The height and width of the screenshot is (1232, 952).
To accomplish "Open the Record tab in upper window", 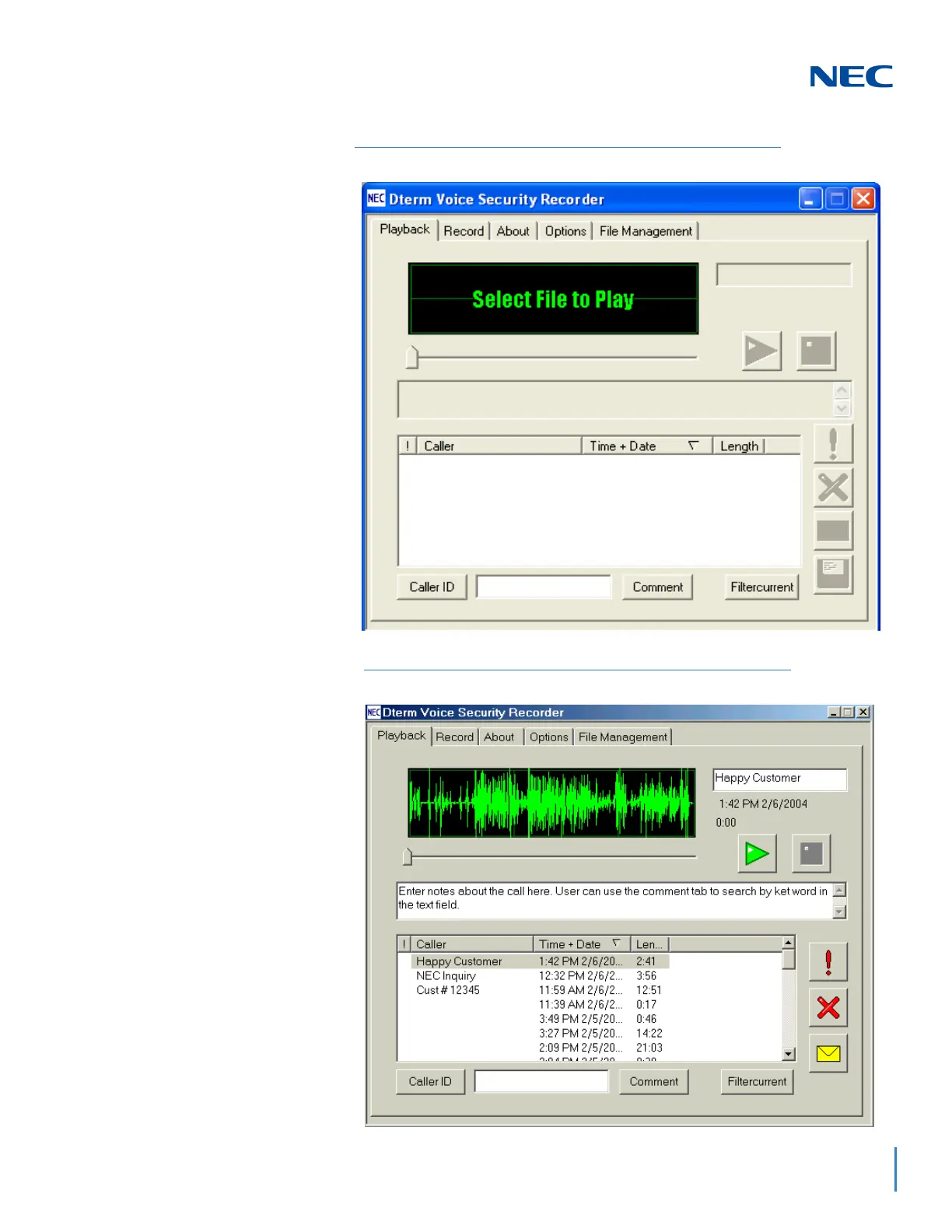I will pyautogui.click(x=464, y=231).
